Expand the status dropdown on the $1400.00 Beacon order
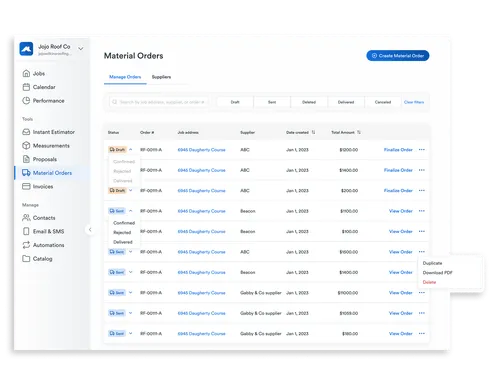Screen dimensions: 500x387 tap(131, 272)
